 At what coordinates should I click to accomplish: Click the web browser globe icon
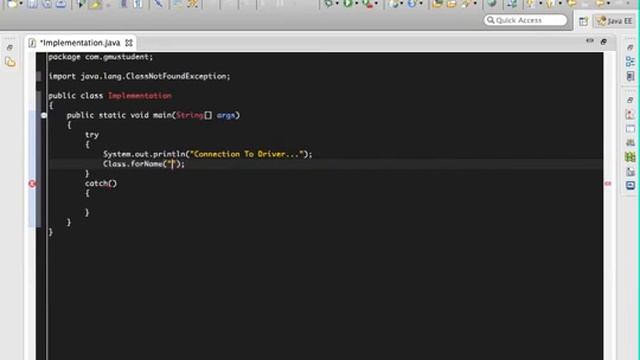click(492, 4)
